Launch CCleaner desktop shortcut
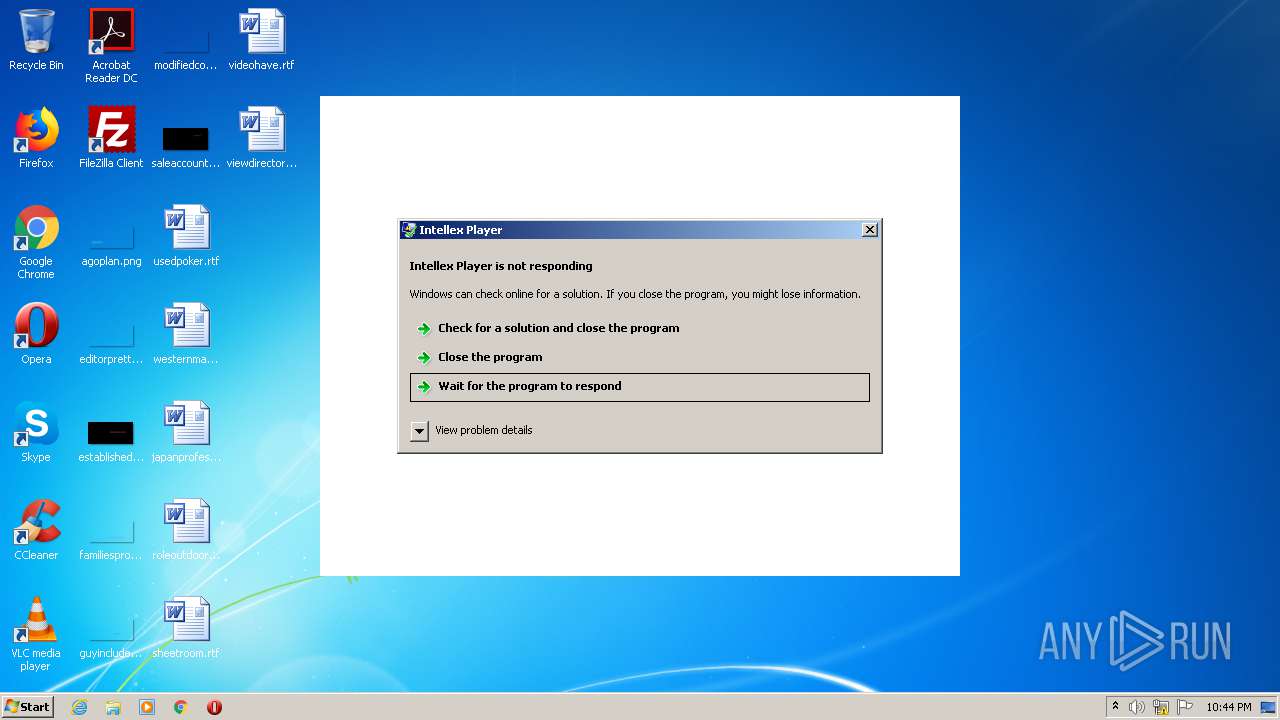The width and height of the screenshot is (1280, 720). (x=36, y=530)
